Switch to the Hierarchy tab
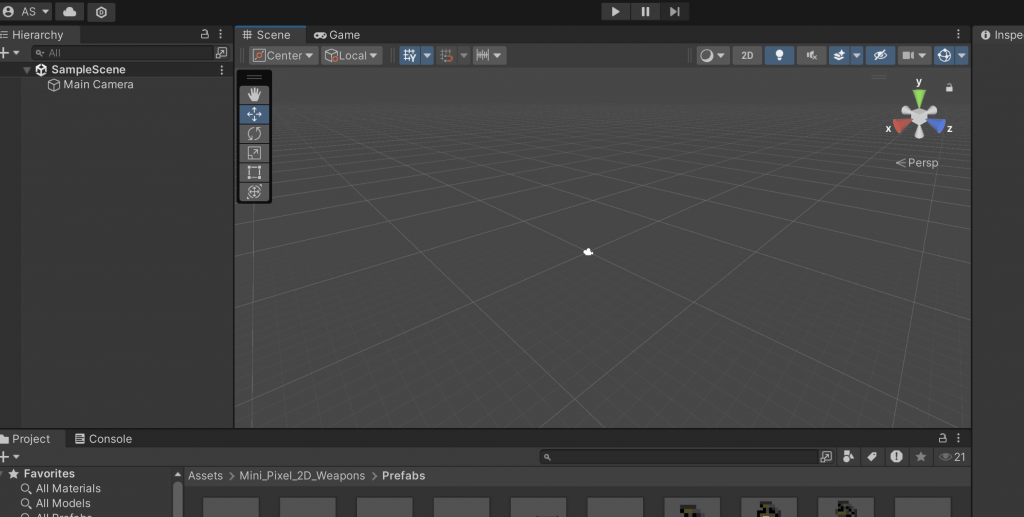Viewport: 1024px width, 517px height. tap(37, 35)
